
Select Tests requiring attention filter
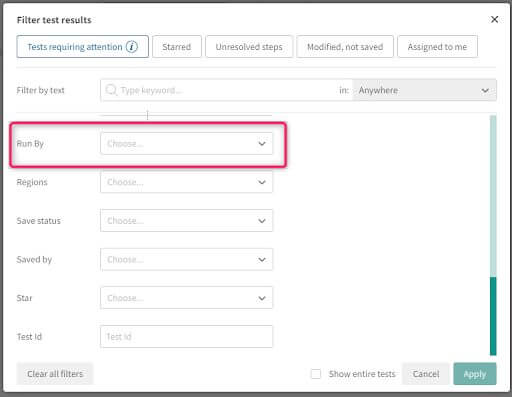click(x=83, y=47)
